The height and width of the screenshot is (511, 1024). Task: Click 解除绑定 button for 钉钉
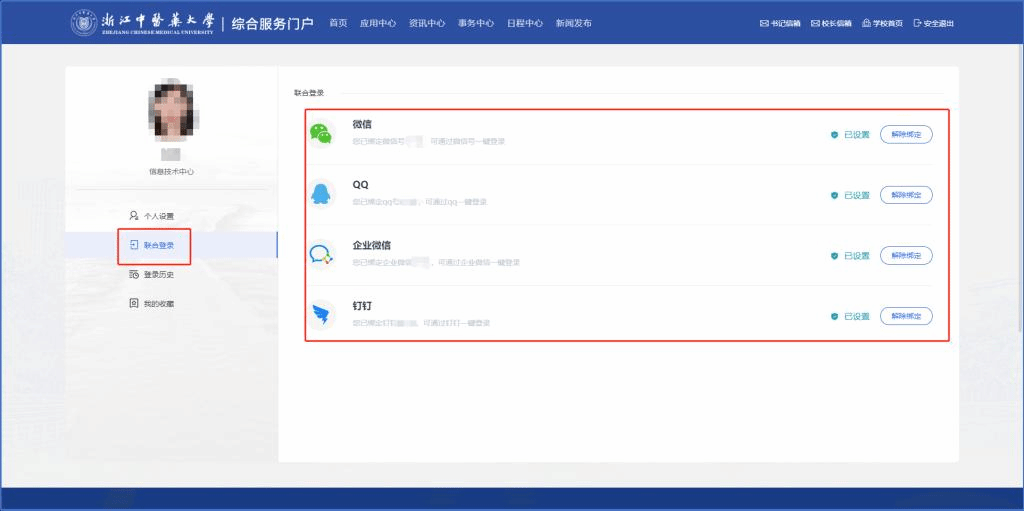coord(906,316)
